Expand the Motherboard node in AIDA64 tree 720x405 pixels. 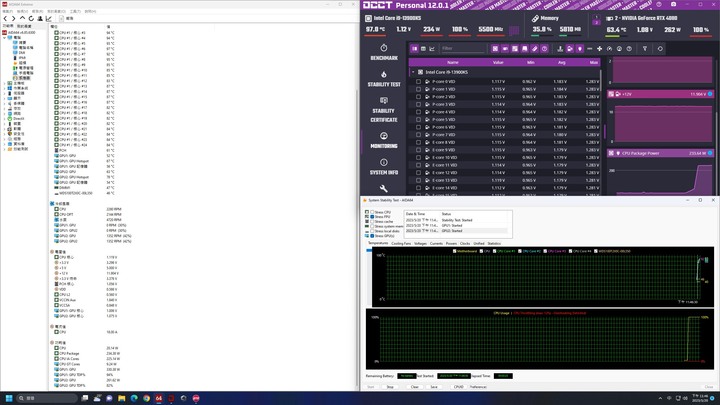point(5,83)
